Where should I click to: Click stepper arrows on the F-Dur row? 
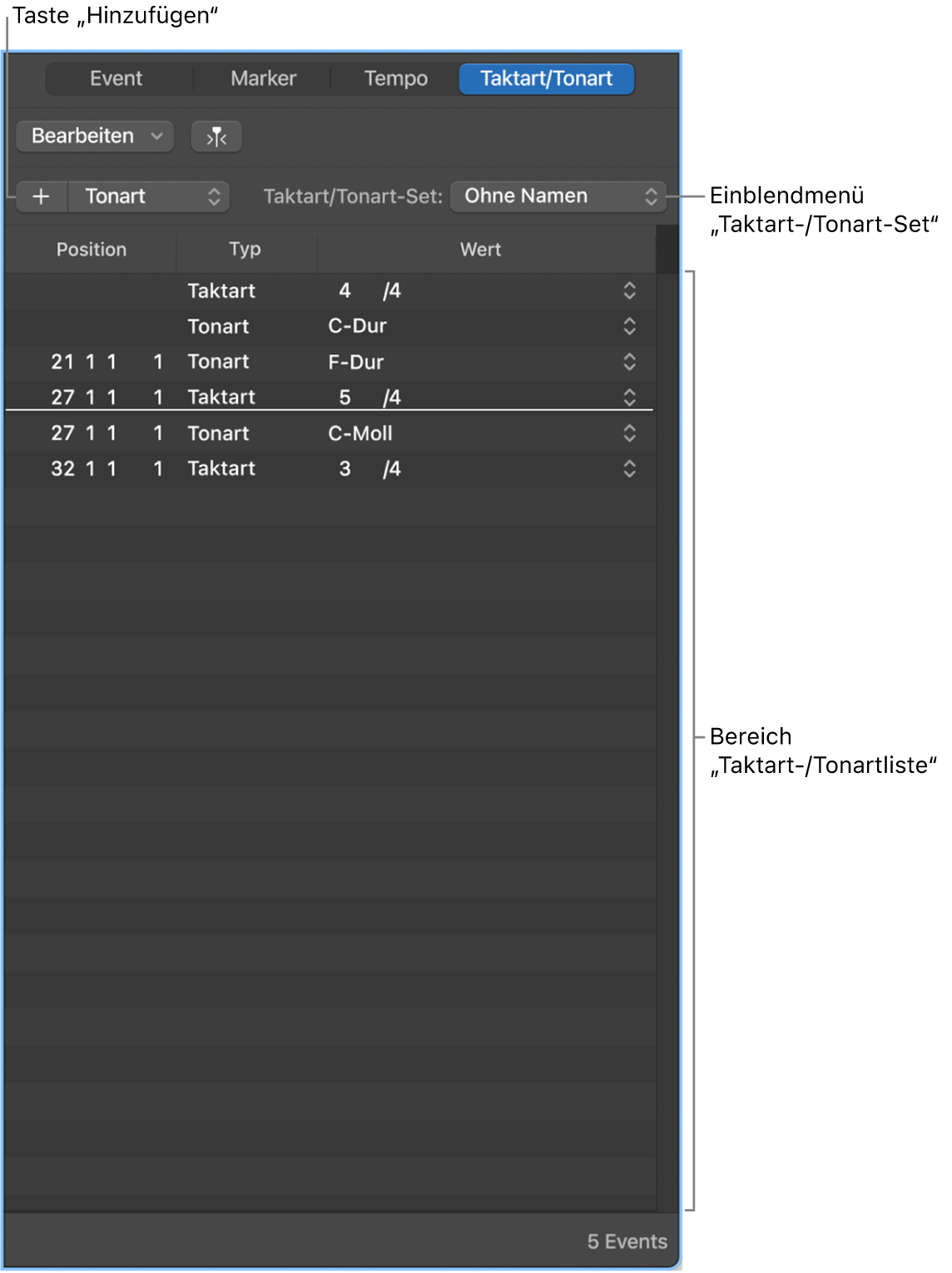click(629, 362)
